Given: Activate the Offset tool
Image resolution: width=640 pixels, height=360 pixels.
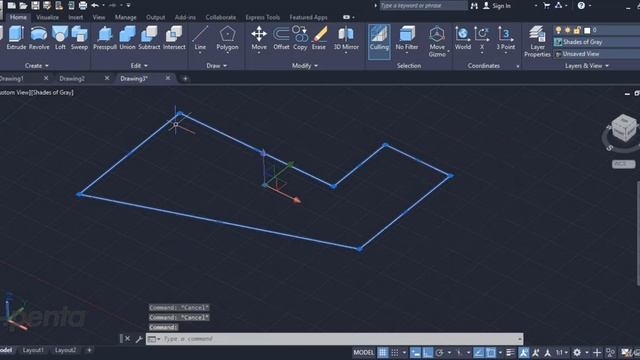Looking at the screenshot, I should click(281, 38).
